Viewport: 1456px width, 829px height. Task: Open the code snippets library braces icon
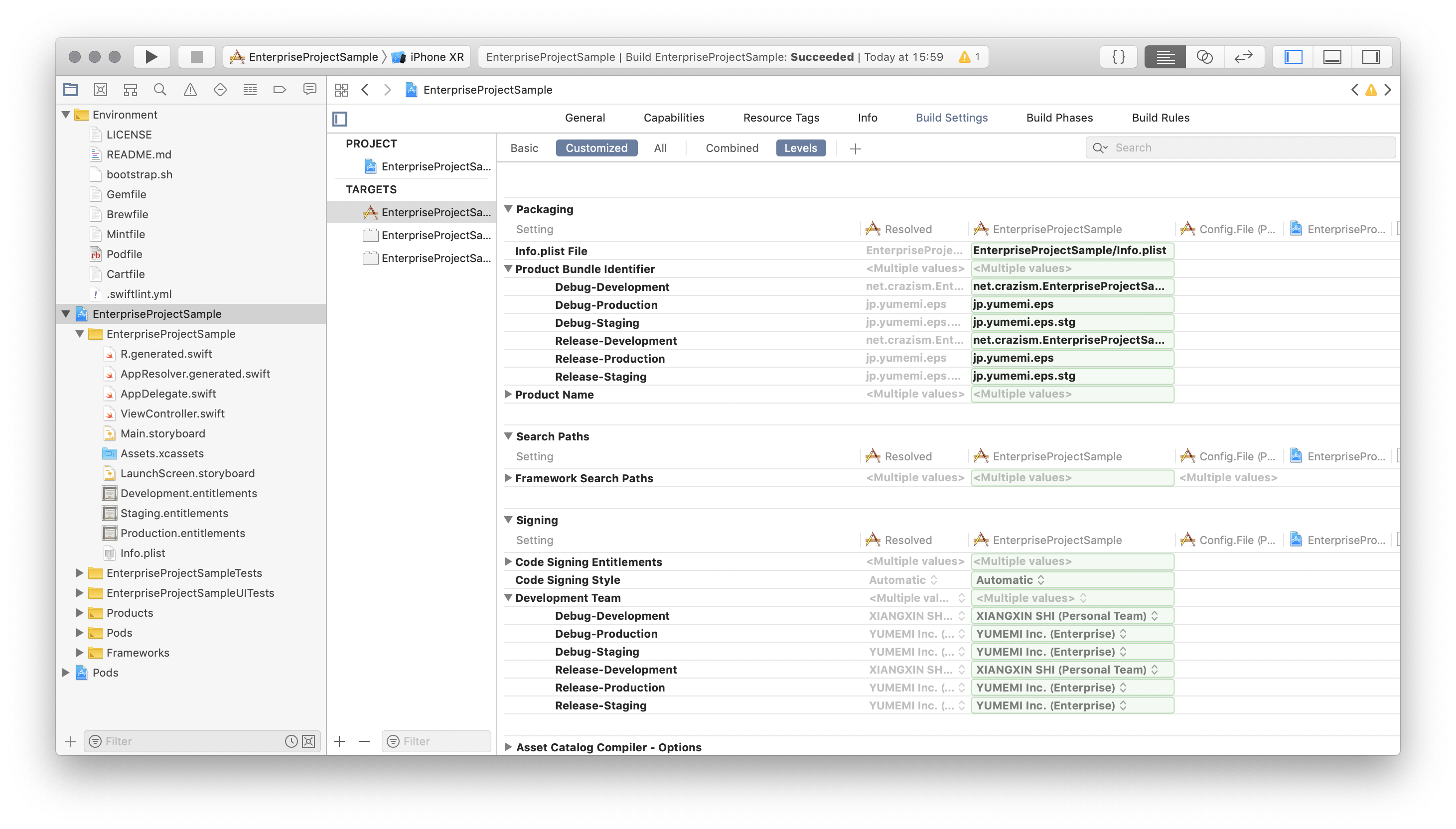click(x=1118, y=56)
